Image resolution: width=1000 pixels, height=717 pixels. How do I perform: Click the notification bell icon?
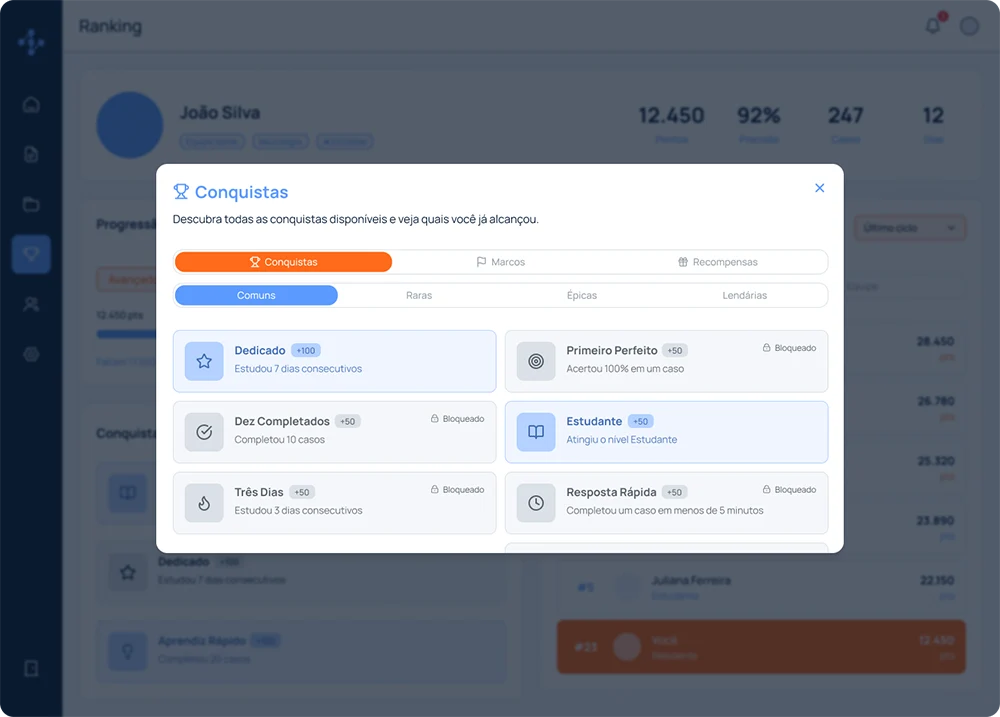[932, 26]
